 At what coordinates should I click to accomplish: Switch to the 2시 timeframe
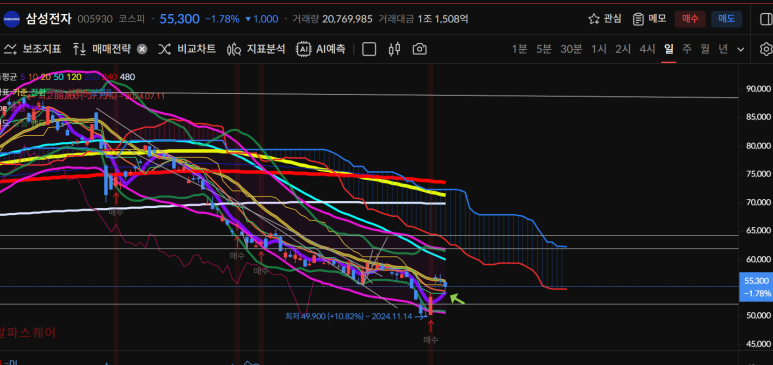pos(623,49)
